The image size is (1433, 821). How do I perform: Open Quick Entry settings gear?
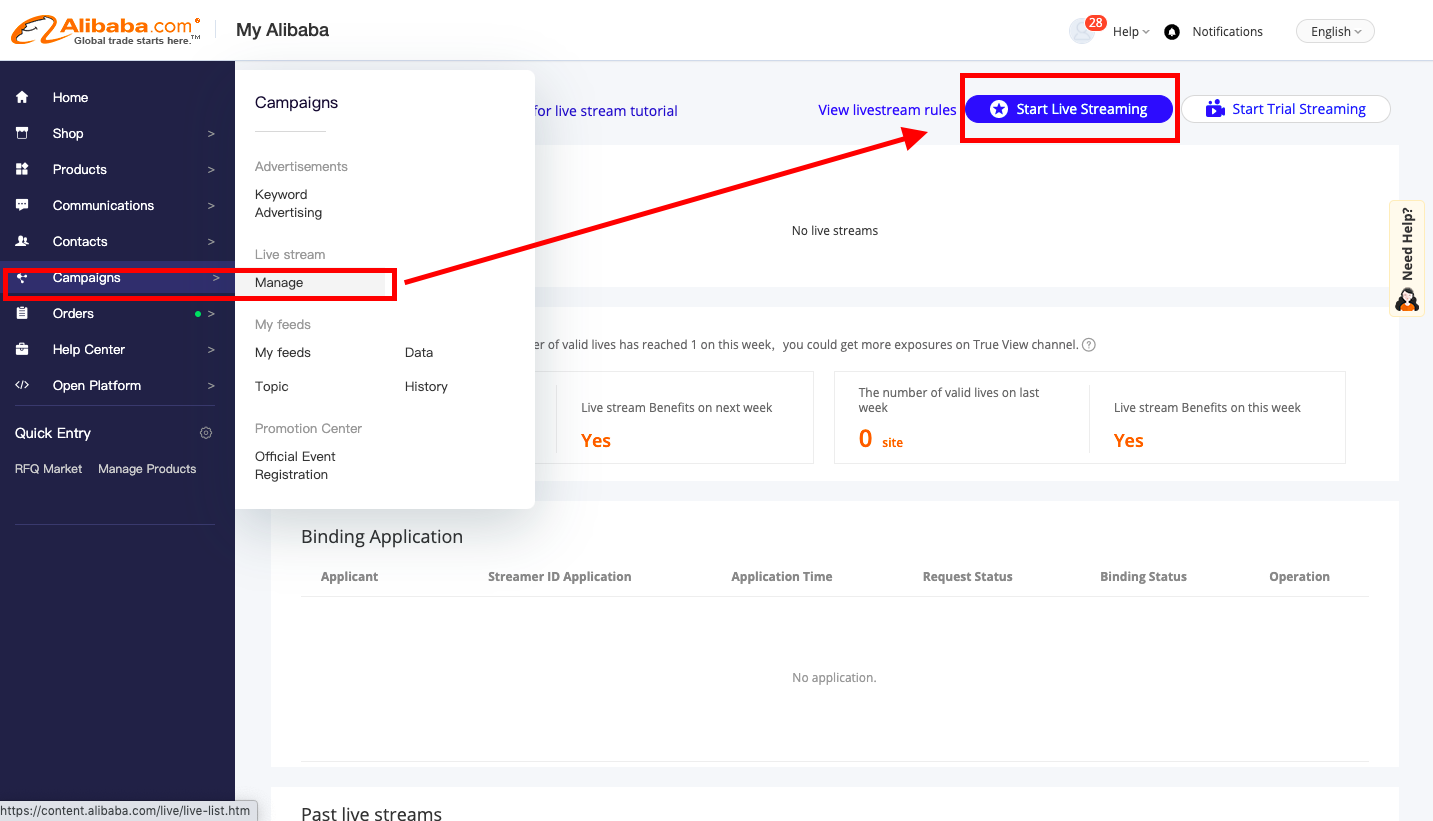point(206,433)
